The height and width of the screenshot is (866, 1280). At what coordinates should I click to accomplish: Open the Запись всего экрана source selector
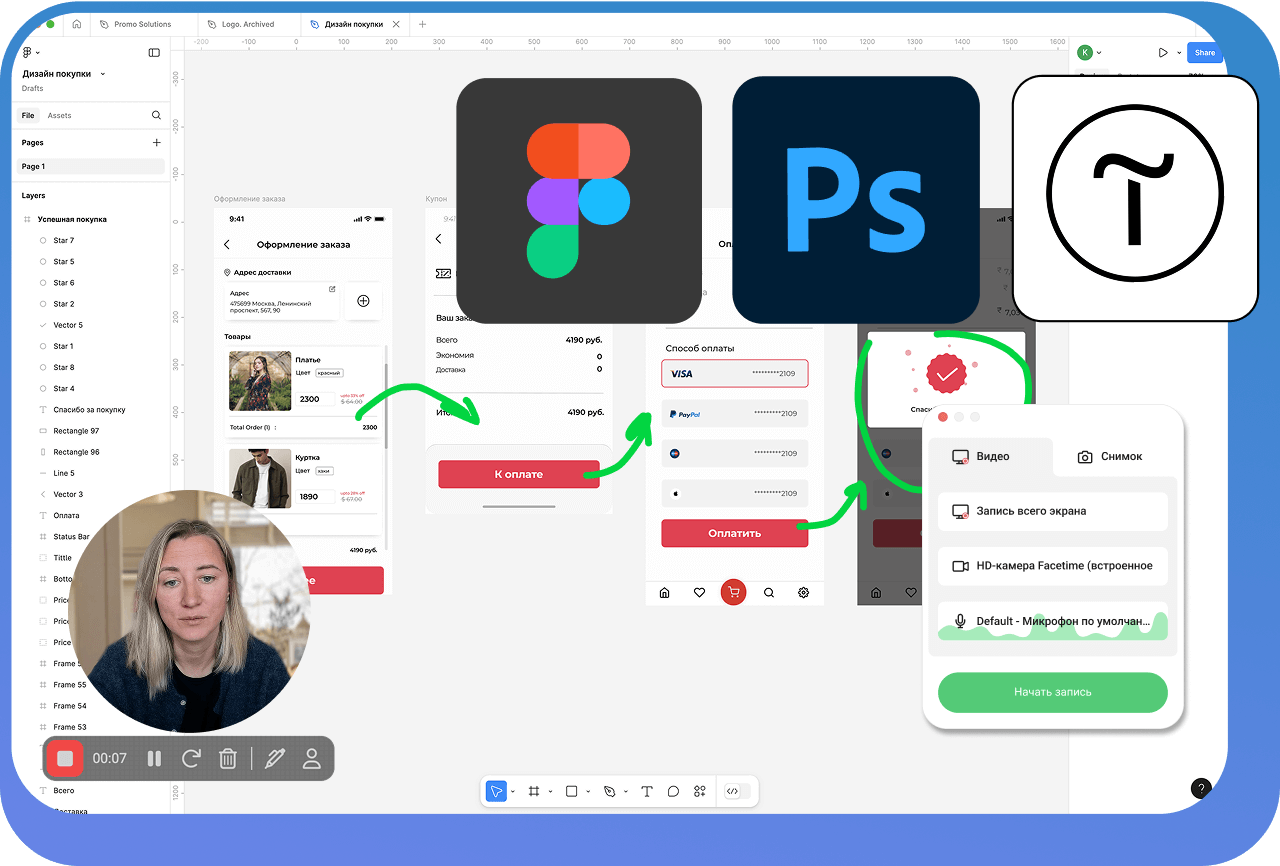1053,511
